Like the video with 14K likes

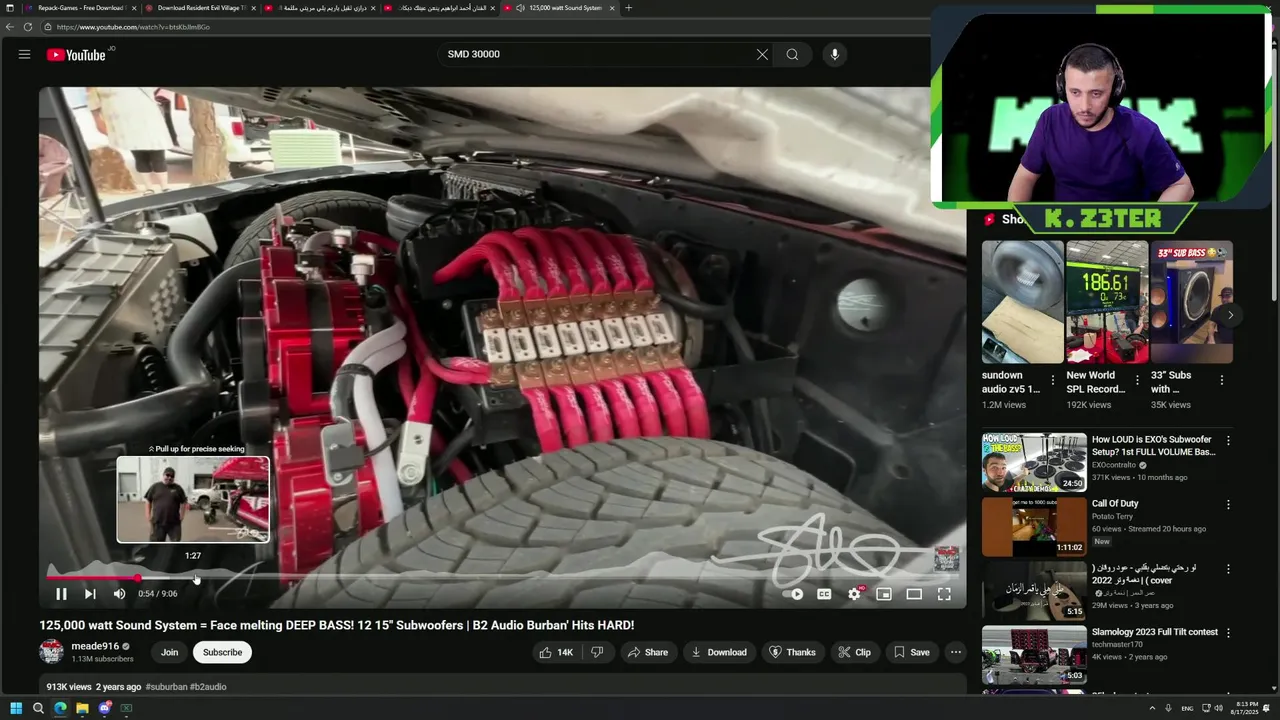556,652
